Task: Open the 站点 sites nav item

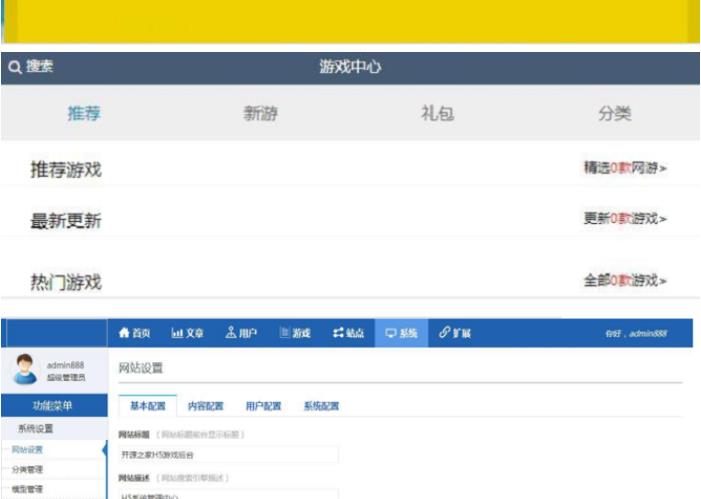Action: tap(348, 333)
